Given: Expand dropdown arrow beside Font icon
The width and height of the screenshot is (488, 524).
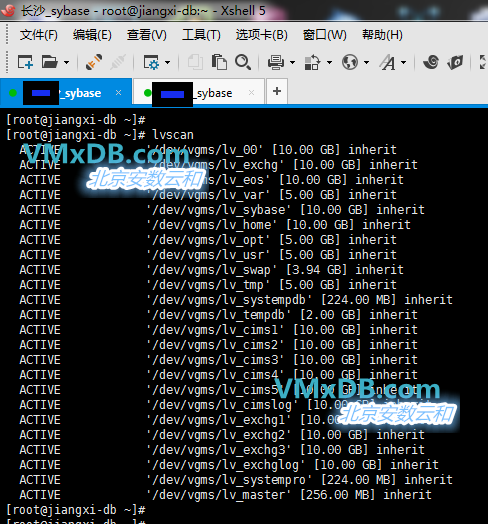Looking at the screenshot, I should pyautogui.click(x=403, y=62).
